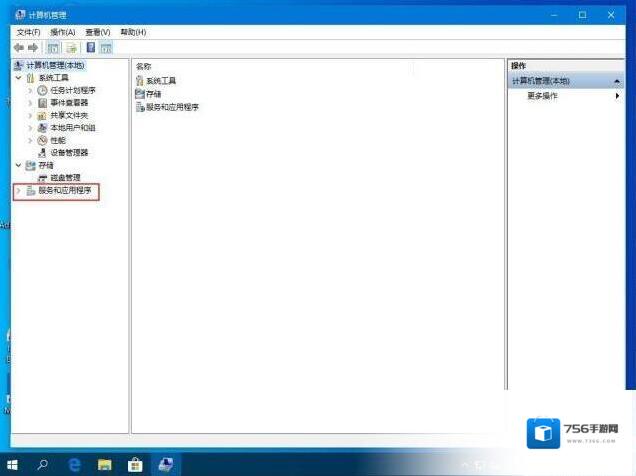
Task: Click the blue Help icon in the toolbar
Action: [90, 47]
